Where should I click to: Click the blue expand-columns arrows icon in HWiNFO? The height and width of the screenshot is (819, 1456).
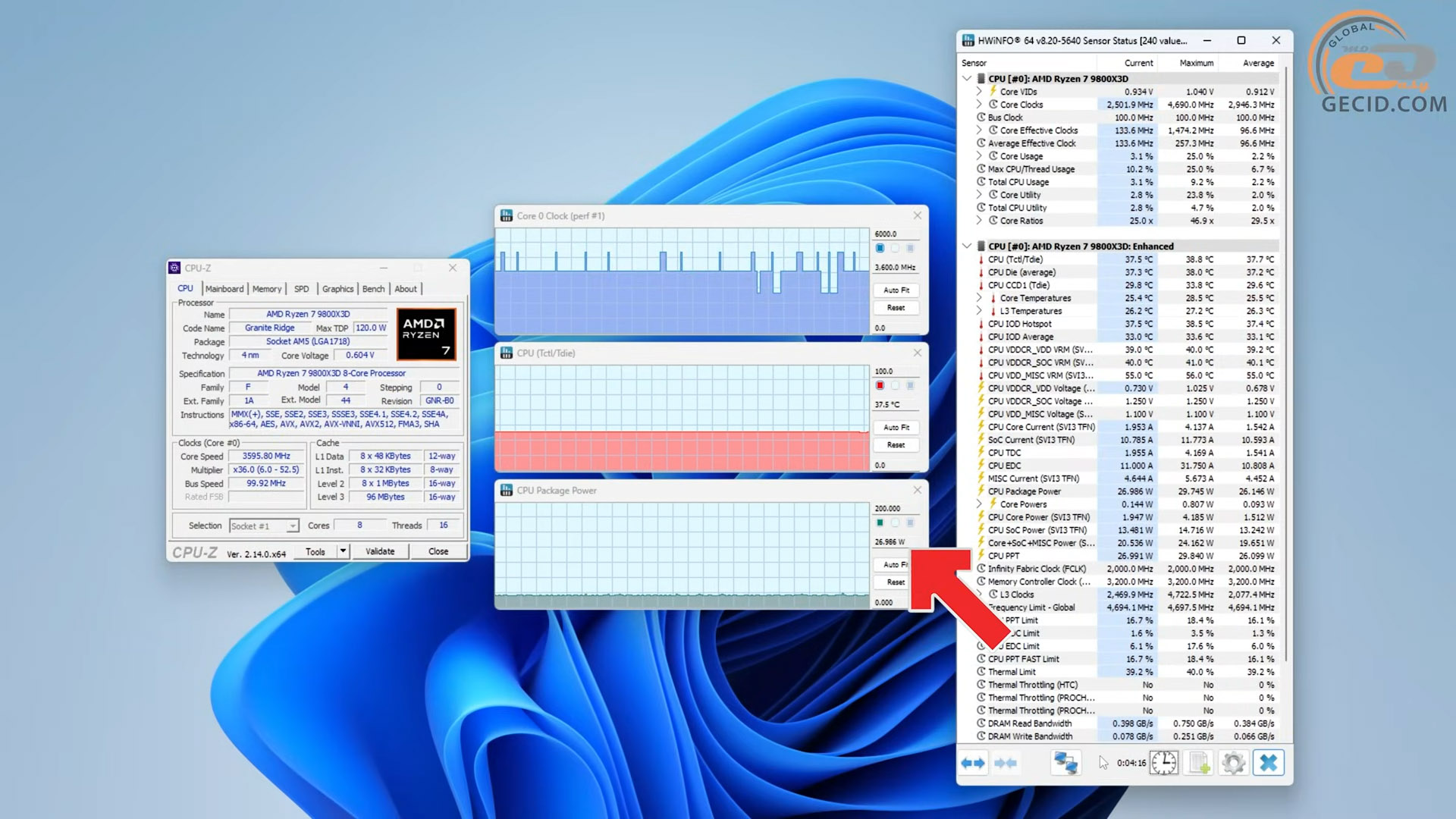(x=973, y=763)
